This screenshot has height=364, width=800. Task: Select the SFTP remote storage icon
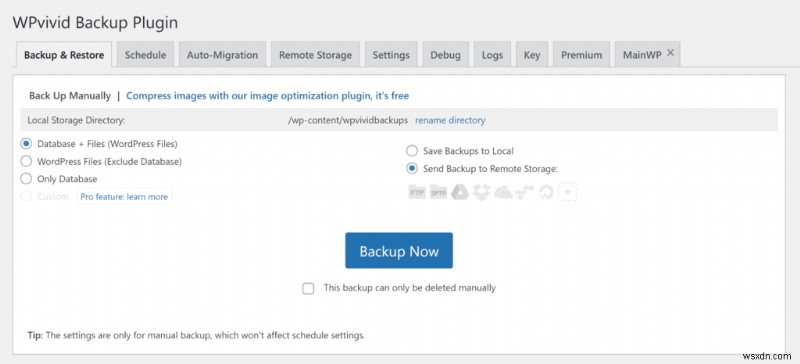438,192
